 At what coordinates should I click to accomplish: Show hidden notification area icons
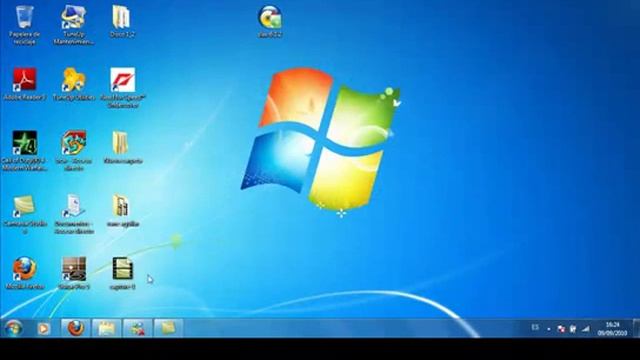(x=549, y=329)
